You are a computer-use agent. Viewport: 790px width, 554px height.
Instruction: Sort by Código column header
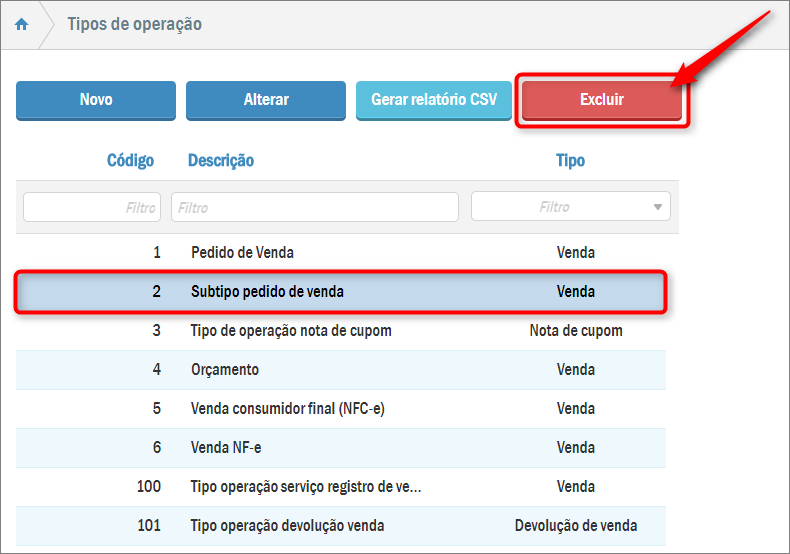click(x=130, y=160)
